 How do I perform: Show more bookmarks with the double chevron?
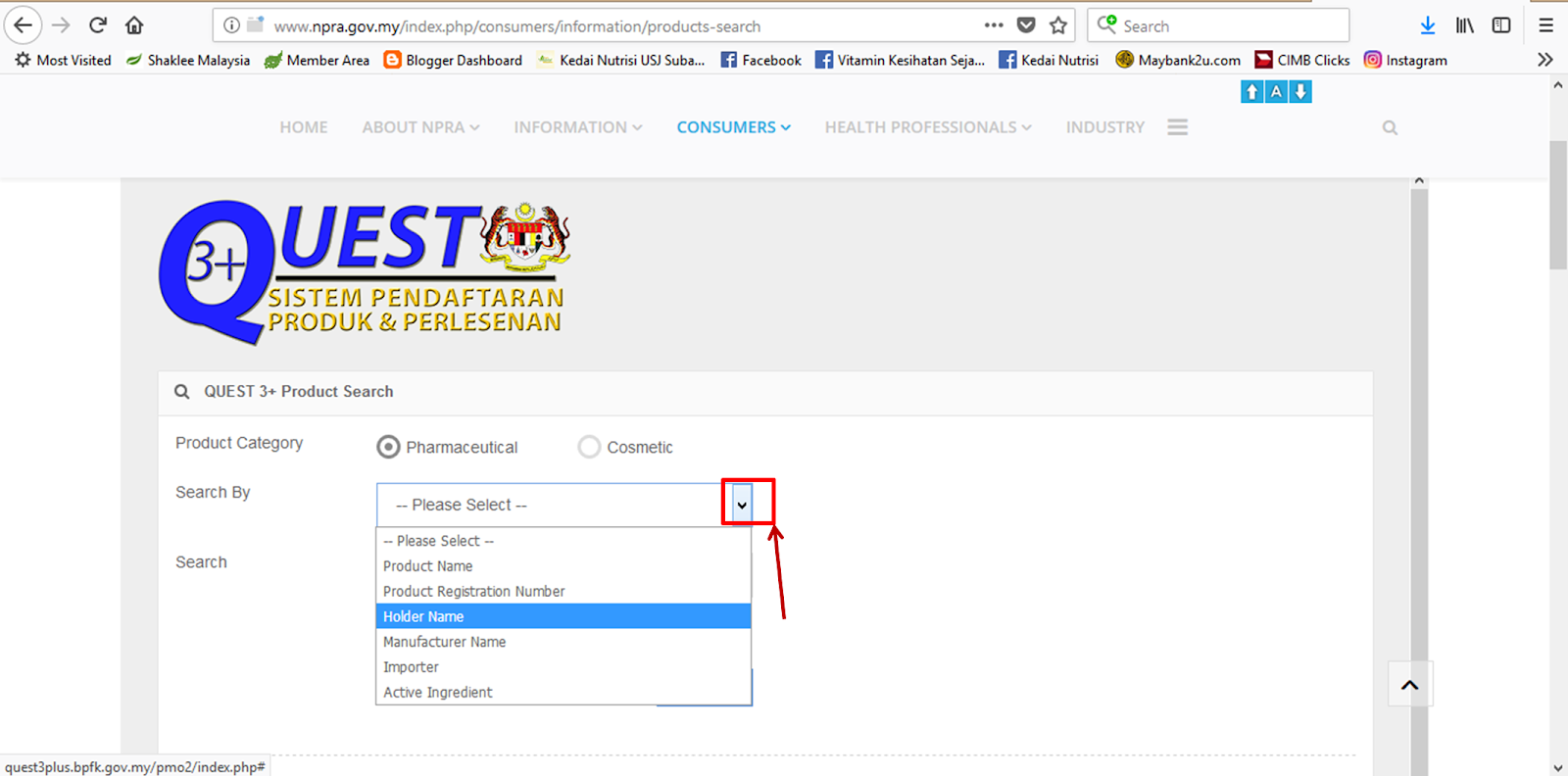click(x=1545, y=60)
